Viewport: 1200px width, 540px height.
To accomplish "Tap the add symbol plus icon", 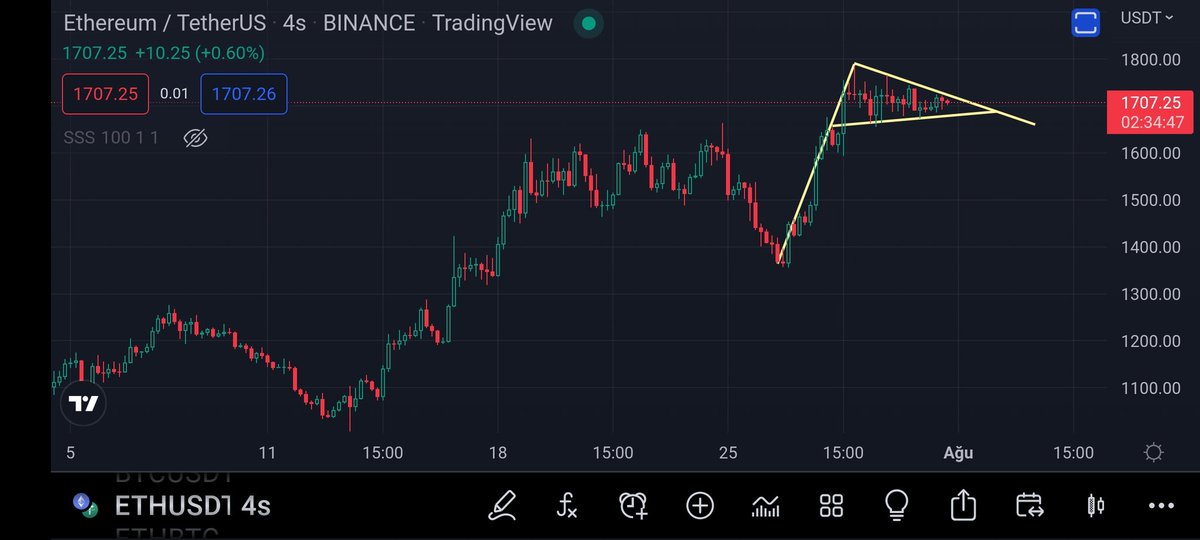I will (x=699, y=505).
